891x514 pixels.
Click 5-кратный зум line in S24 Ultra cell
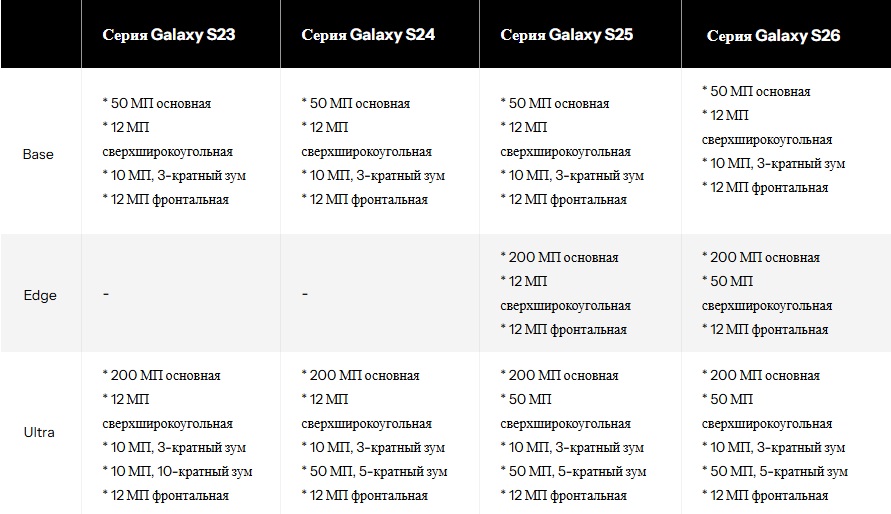pyautogui.click(x=373, y=471)
